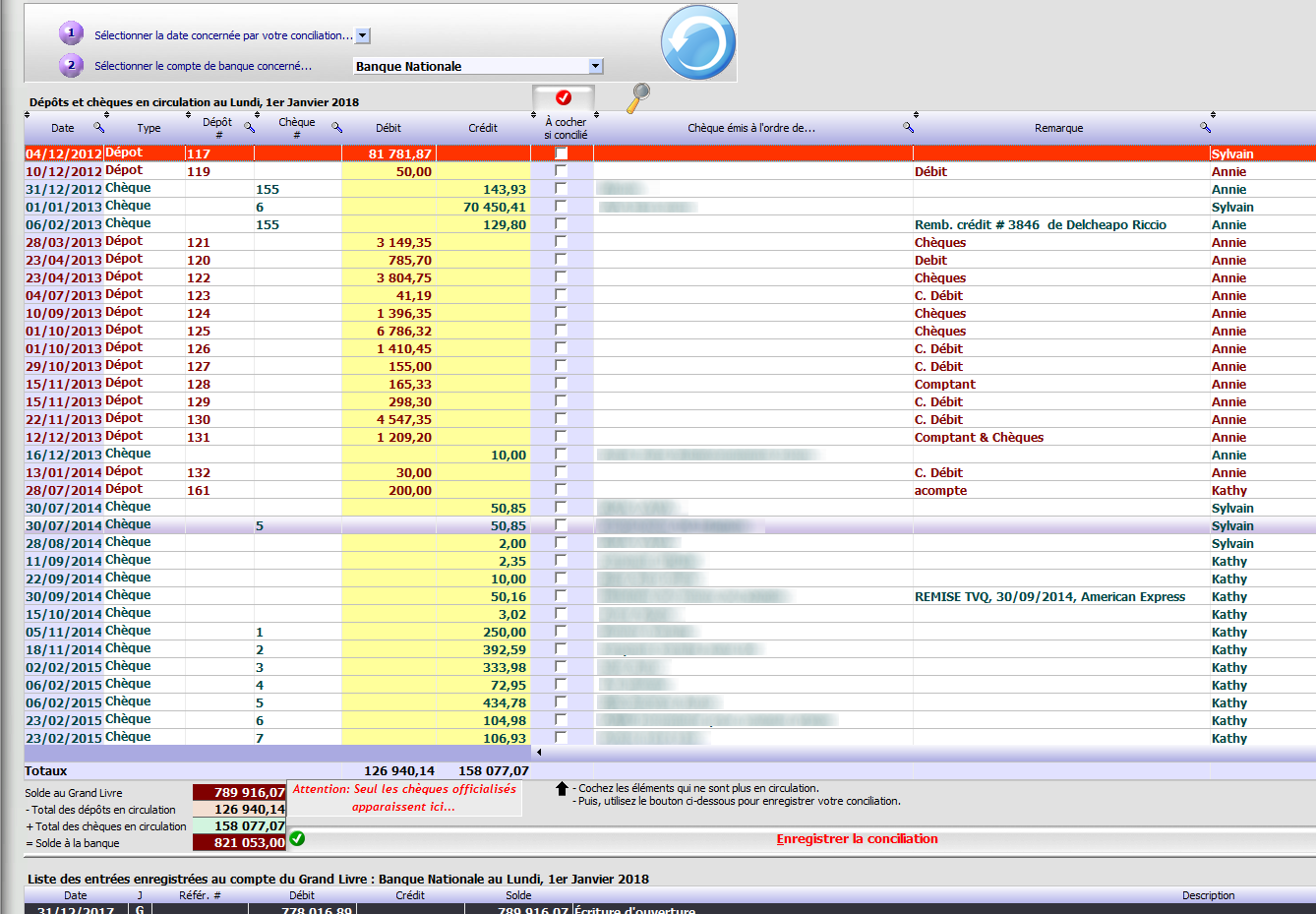Screen dimensions: 1316x914
Task: Click the Type column header
Action: 149,128
